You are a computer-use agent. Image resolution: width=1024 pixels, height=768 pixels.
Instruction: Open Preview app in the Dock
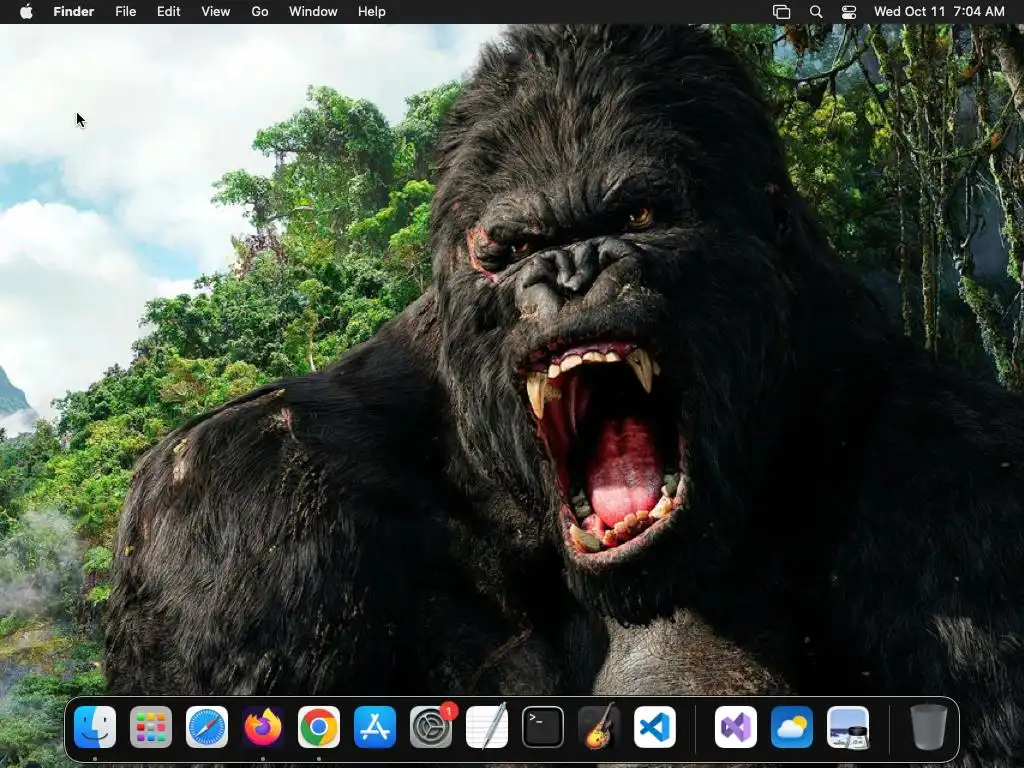point(848,727)
